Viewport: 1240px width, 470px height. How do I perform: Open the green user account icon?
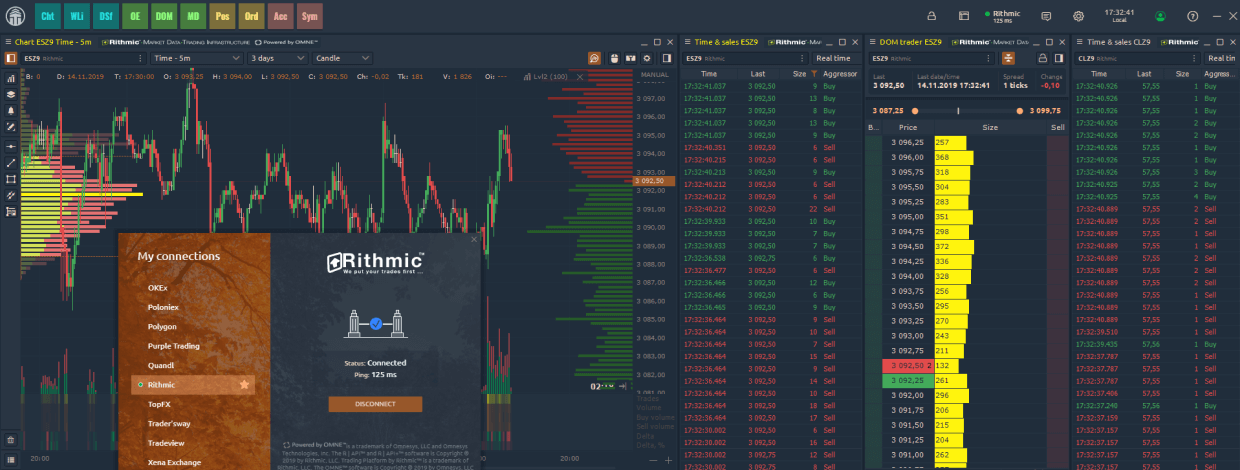[x=1160, y=16]
